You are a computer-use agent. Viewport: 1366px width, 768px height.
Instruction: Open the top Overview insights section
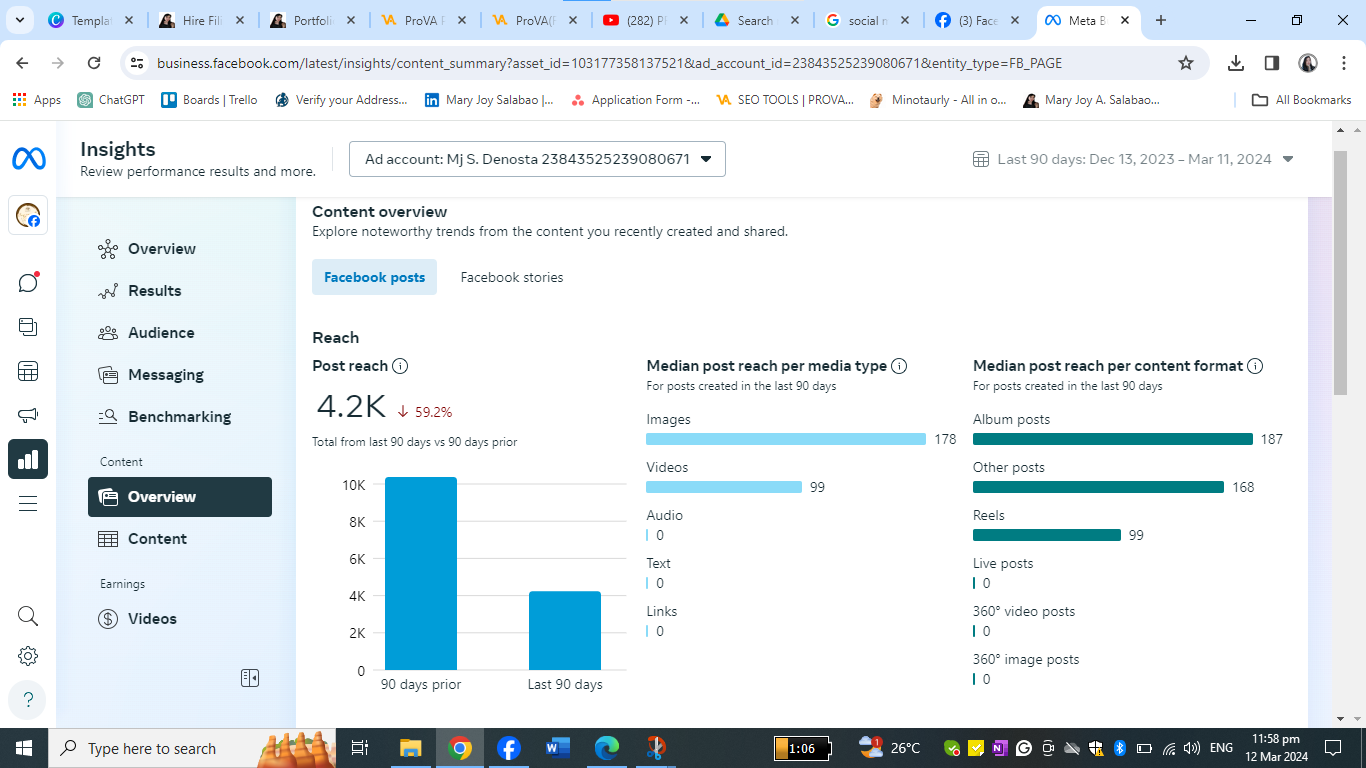[x=180, y=249]
